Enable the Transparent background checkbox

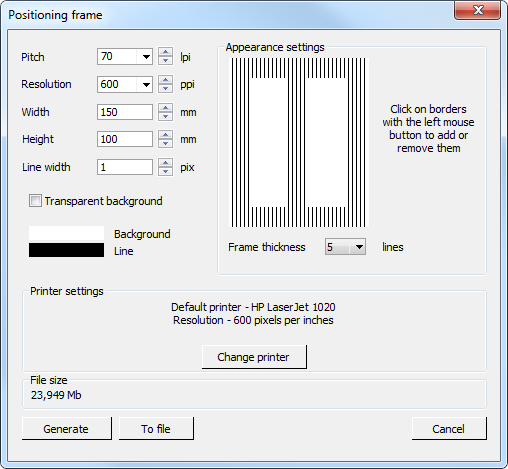click(35, 201)
